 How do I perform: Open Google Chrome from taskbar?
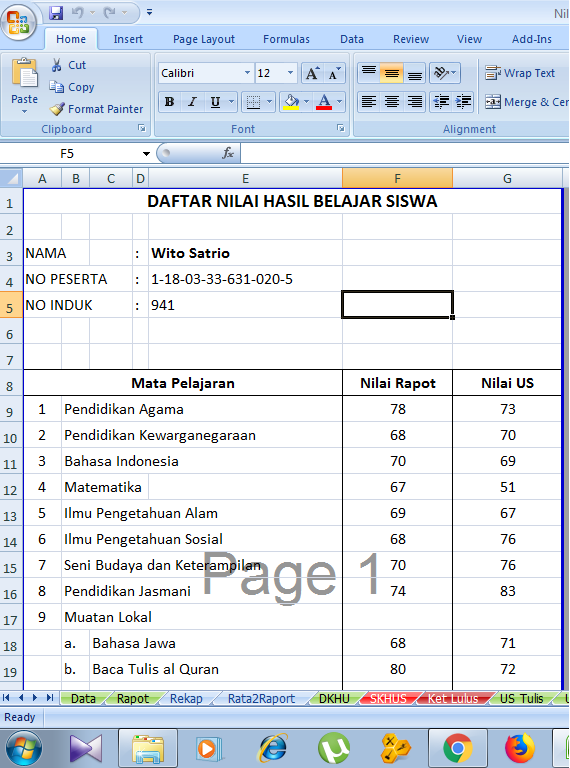click(x=457, y=748)
